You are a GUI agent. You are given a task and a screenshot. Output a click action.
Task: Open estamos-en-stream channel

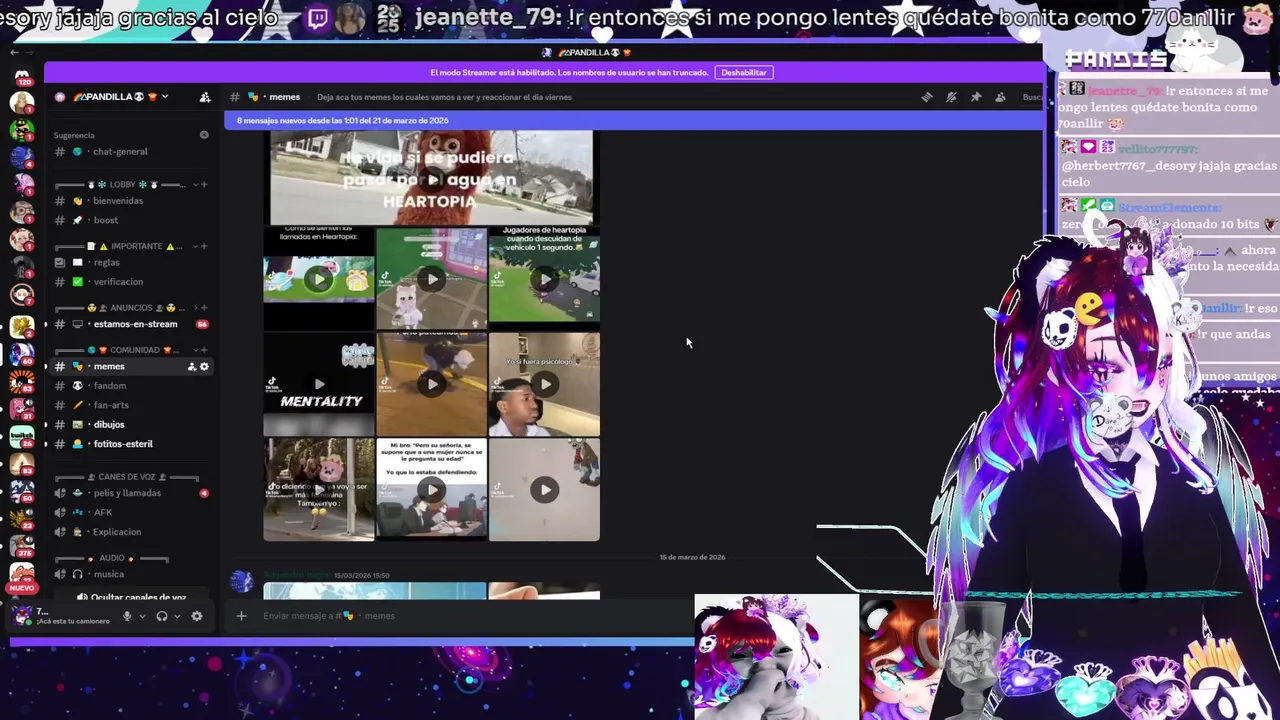click(132, 324)
